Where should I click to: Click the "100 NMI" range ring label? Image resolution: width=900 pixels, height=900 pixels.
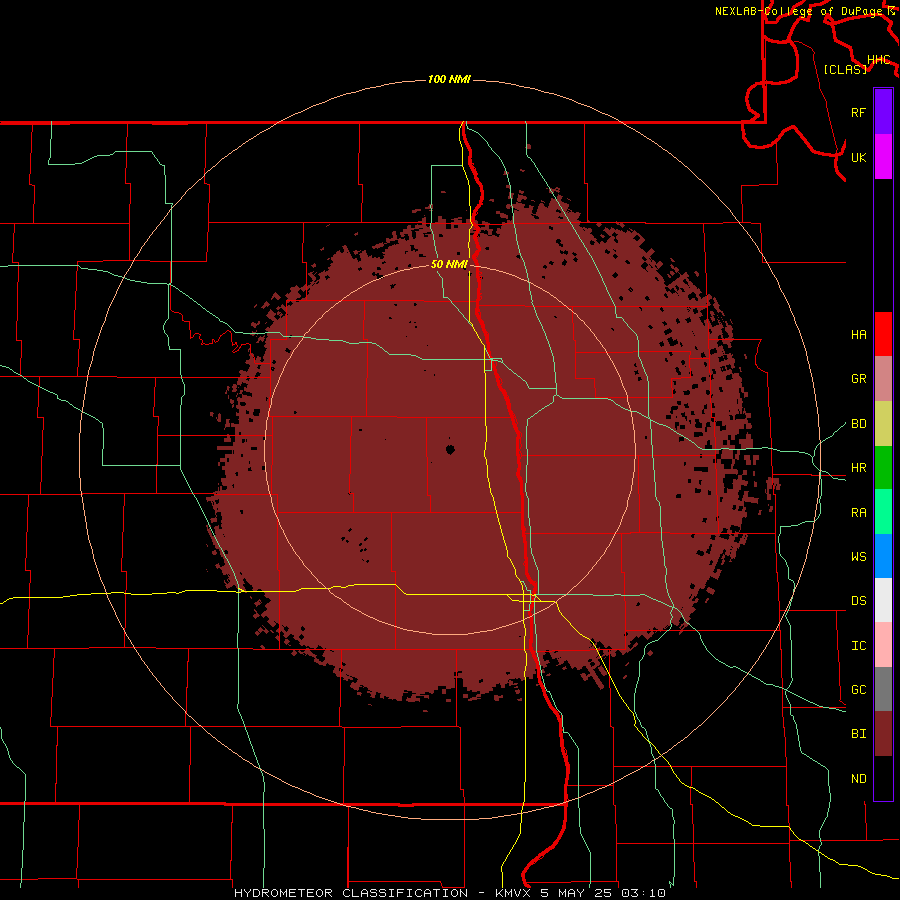coord(449,79)
